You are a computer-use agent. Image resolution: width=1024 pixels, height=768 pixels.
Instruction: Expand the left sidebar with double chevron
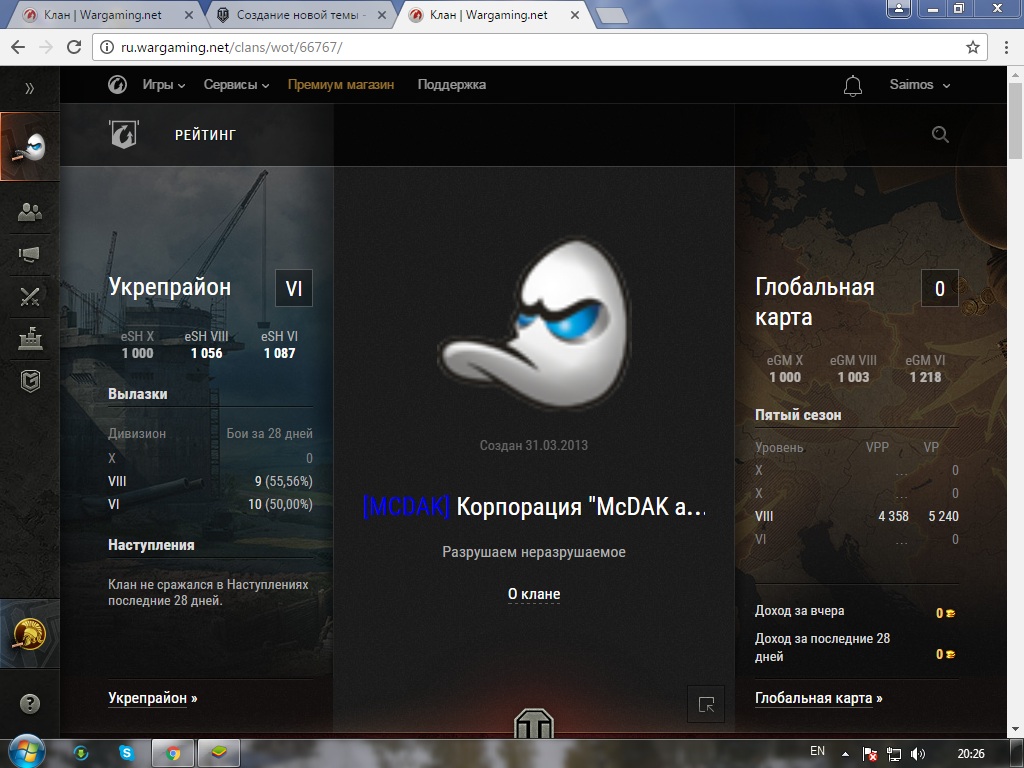coord(29,88)
